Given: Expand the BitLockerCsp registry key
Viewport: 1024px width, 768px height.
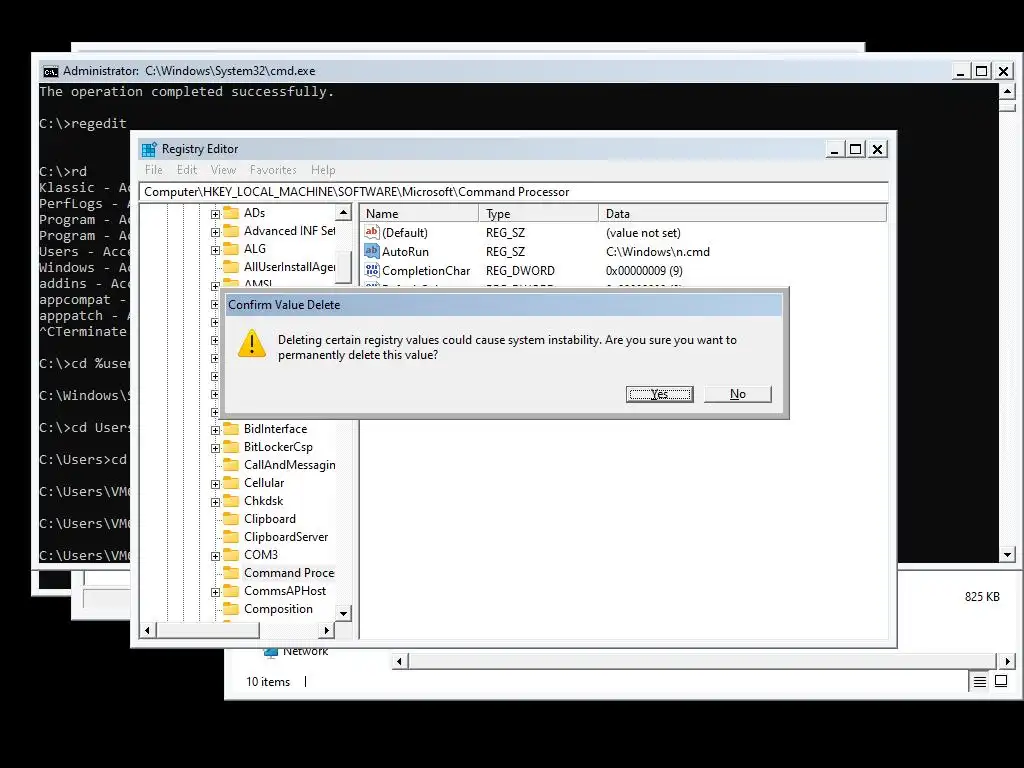Looking at the screenshot, I should [215, 448].
